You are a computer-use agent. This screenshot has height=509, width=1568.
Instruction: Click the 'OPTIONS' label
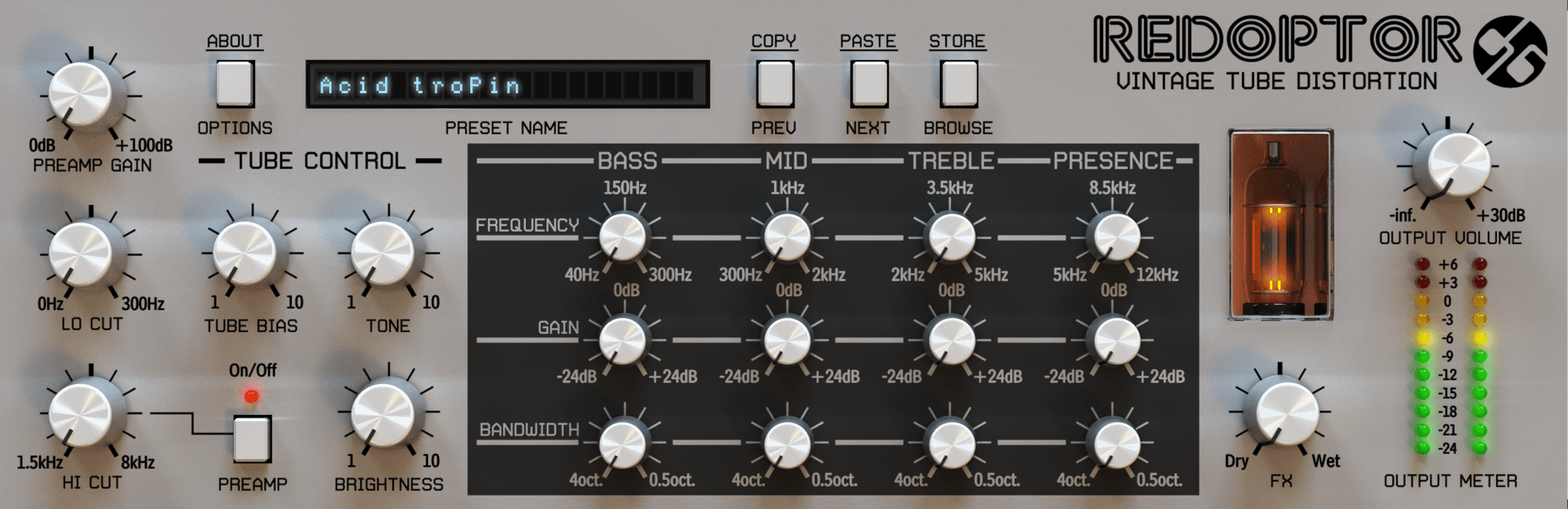pos(235,128)
